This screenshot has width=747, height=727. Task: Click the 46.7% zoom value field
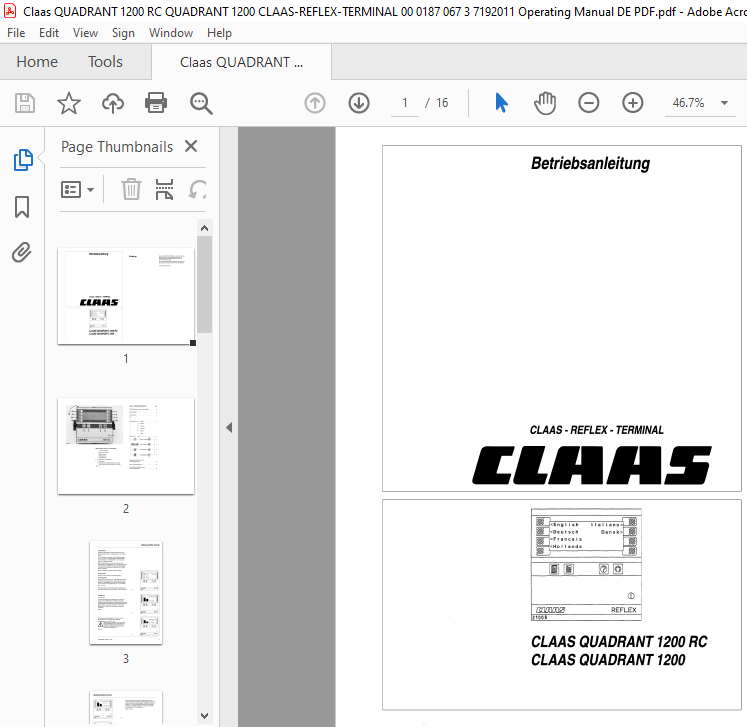688,103
